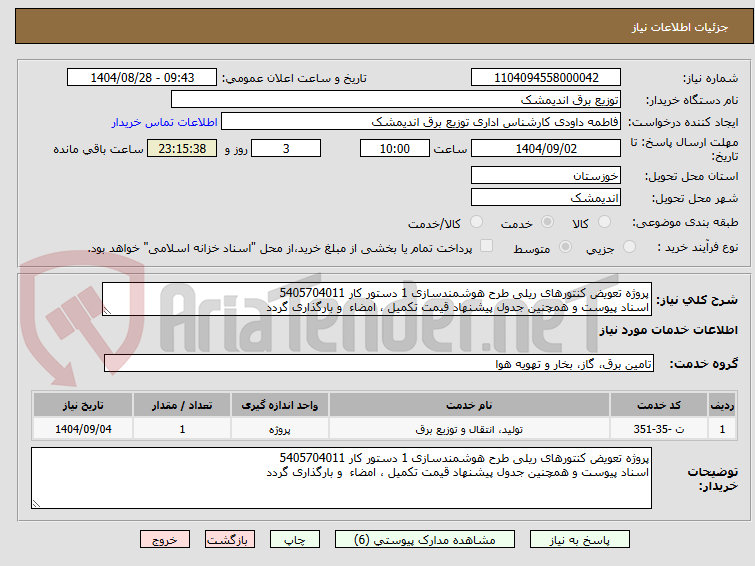
Task: Click the تاریخ نیاز column header
Action: [83, 405]
